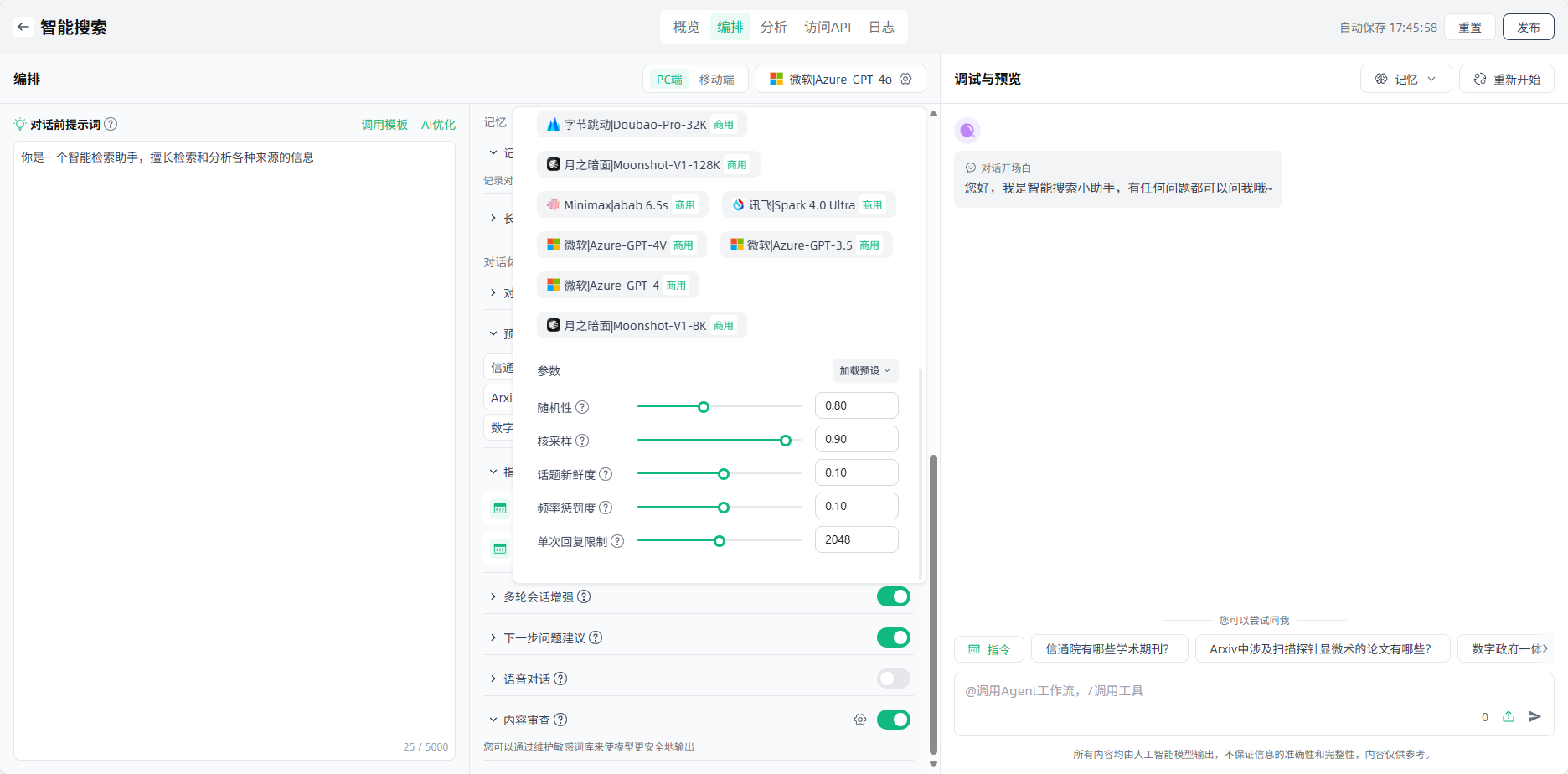Click the 随机性 value field showing 0.80
This screenshot has height=774, width=1568.
pyautogui.click(x=857, y=405)
